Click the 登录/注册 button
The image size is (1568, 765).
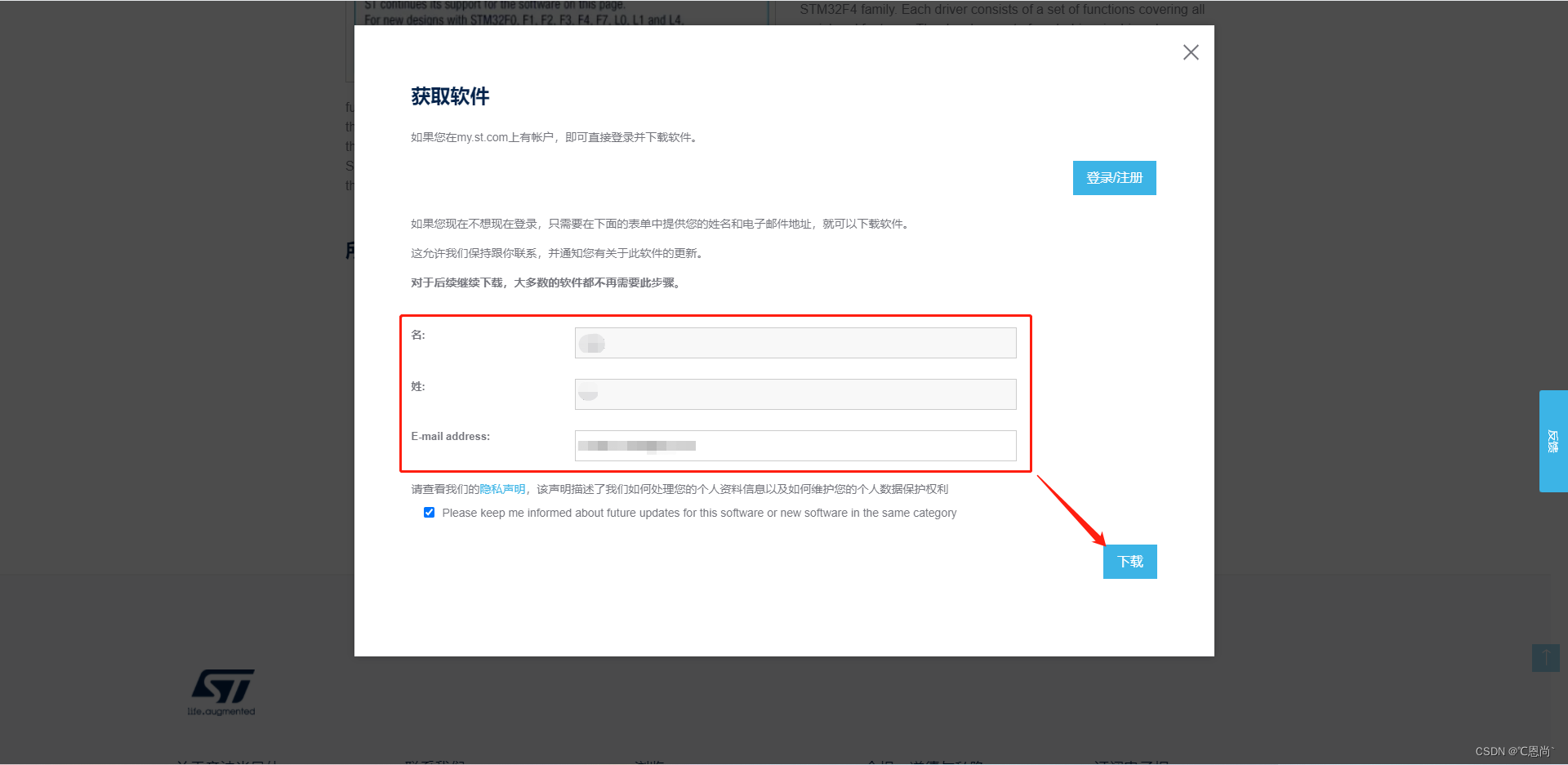(1114, 178)
